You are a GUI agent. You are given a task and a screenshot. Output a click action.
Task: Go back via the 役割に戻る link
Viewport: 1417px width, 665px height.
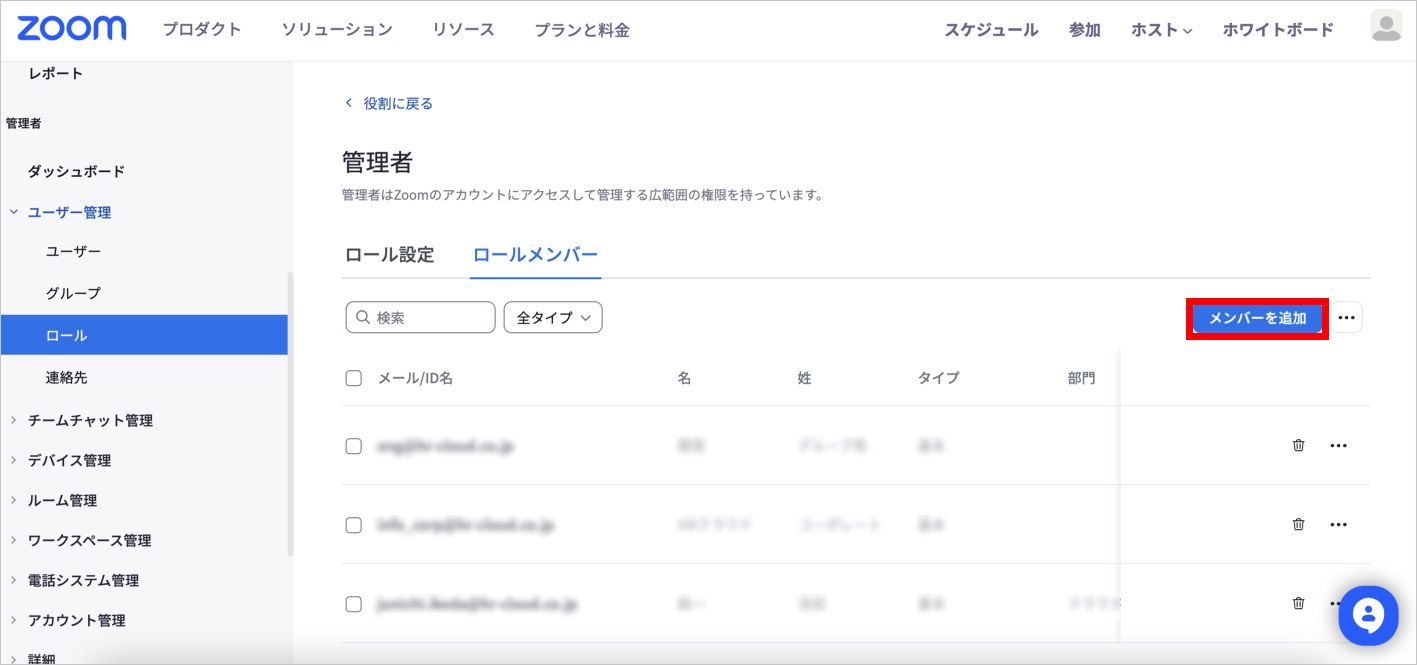click(388, 102)
